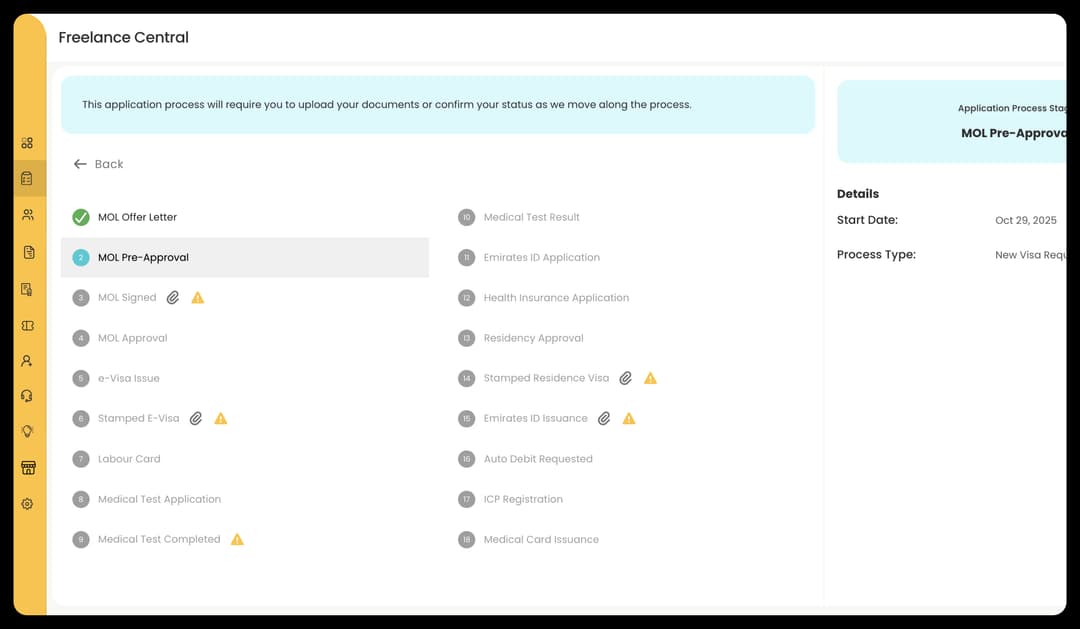Click the paperclip beside Emirates ID Issuance
This screenshot has width=1080, height=629.
pos(604,419)
